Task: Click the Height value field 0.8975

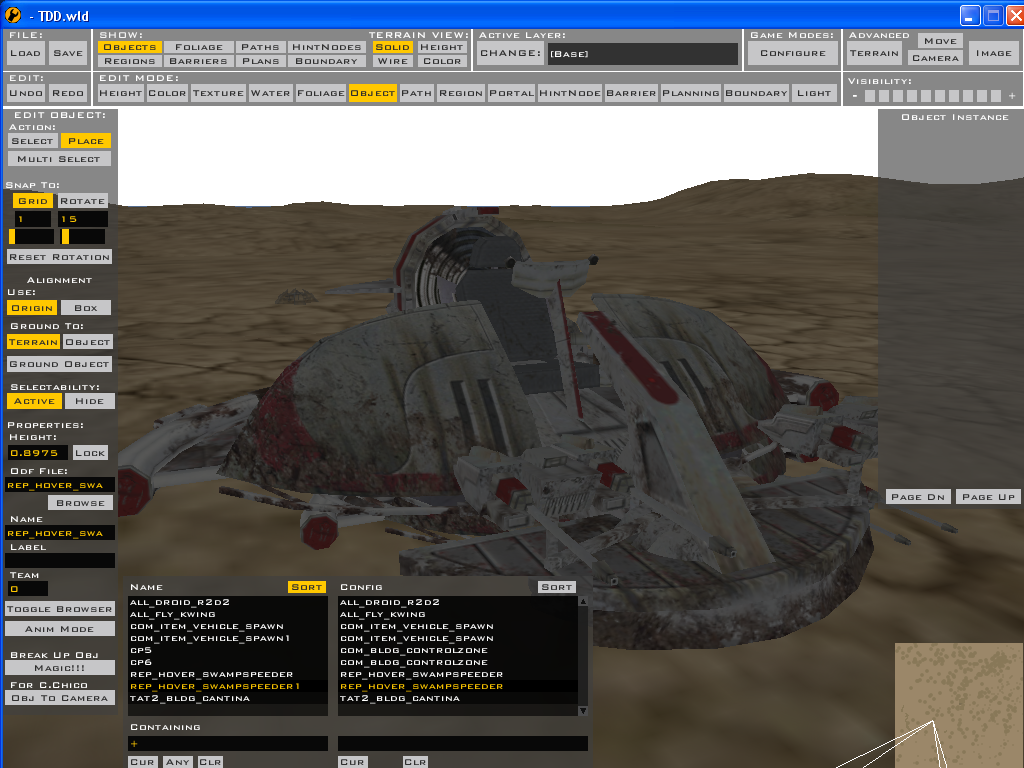Action: (x=37, y=453)
